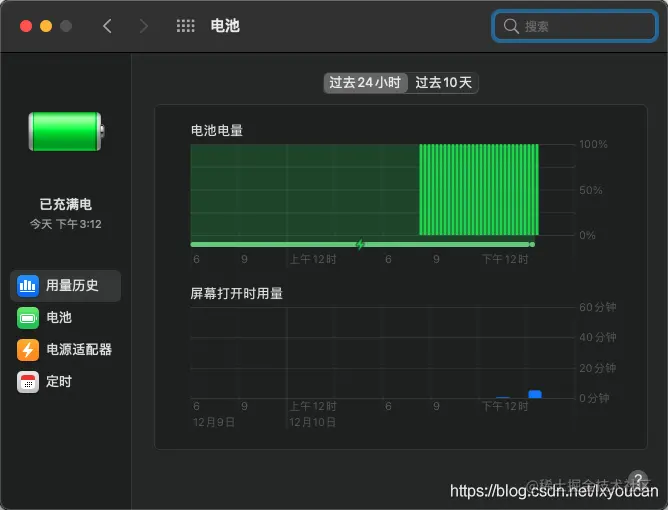The height and width of the screenshot is (510, 668).
Task: Click the 电池电量 chart heading
Action: point(217,130)
